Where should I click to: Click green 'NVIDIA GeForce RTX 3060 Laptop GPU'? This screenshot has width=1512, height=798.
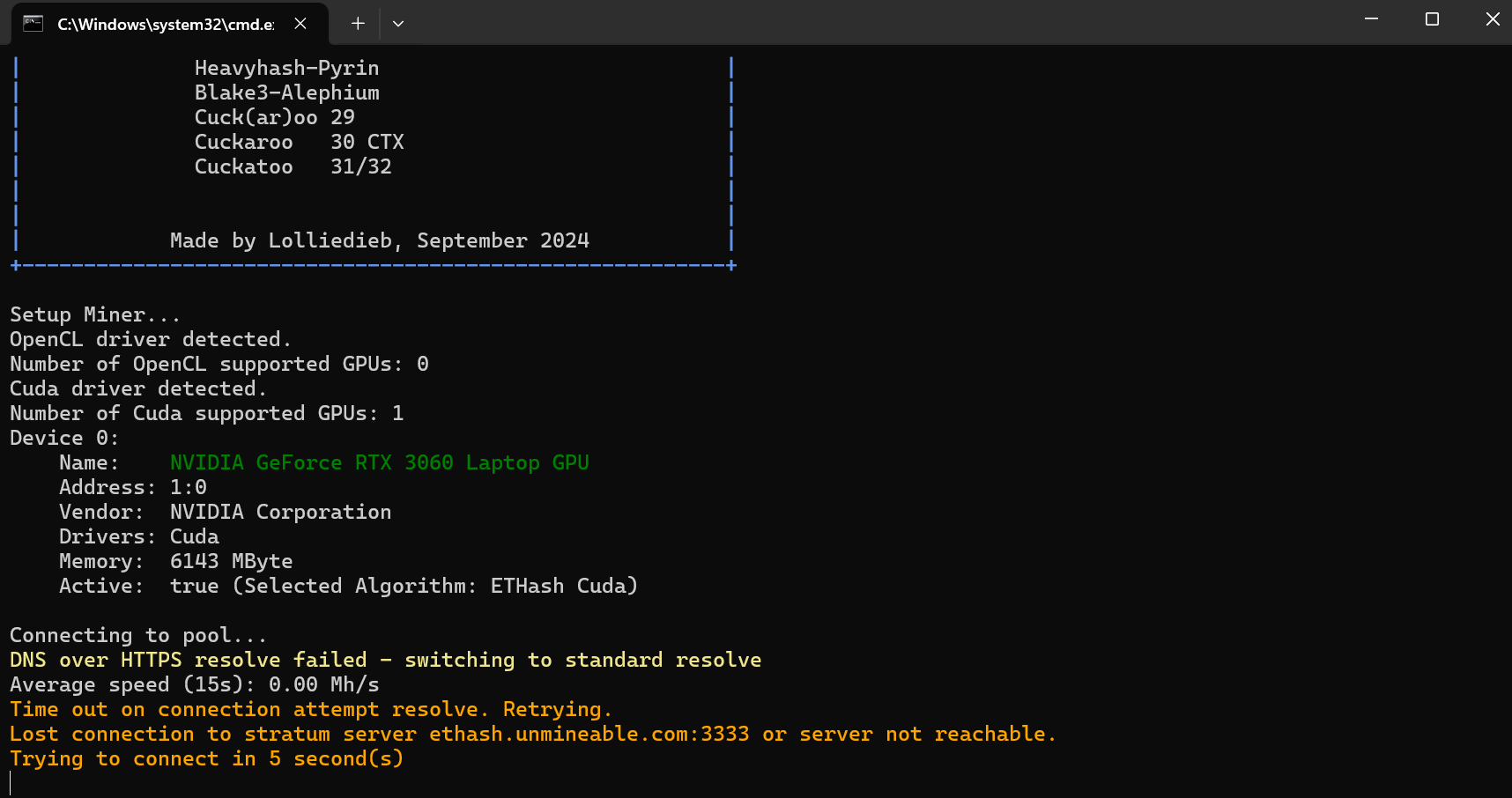pos(380,462)
